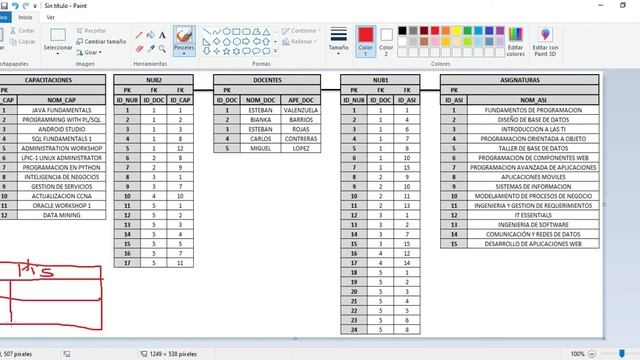Click Editar con Paint 3D
This screenshot has height=360, width=640.
[x=545, y=42]
